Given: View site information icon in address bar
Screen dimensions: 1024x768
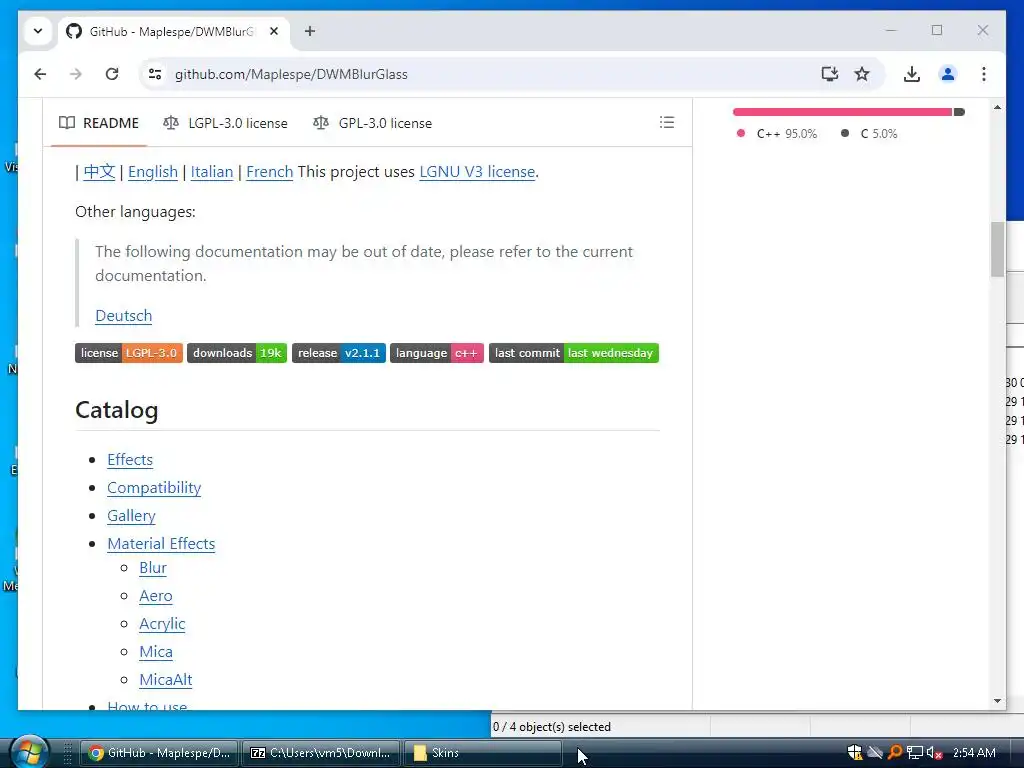Looking at the screenshot, I should (x=155, y=74).
